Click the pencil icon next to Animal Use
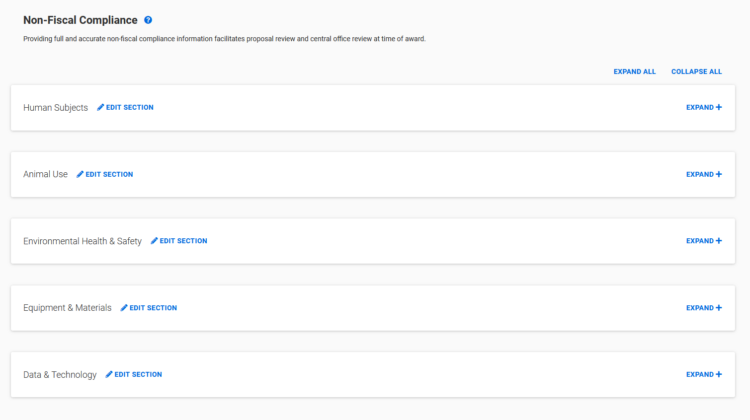Screen dimensions: 750x420 (80, 174)
